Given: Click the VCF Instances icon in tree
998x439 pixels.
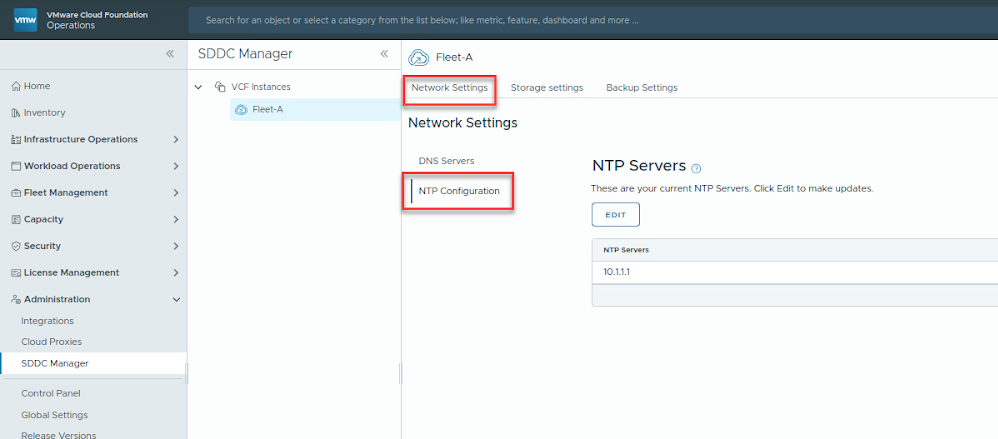Looking at the screenshot, I should pyautogui.click(x=220, y=87).
